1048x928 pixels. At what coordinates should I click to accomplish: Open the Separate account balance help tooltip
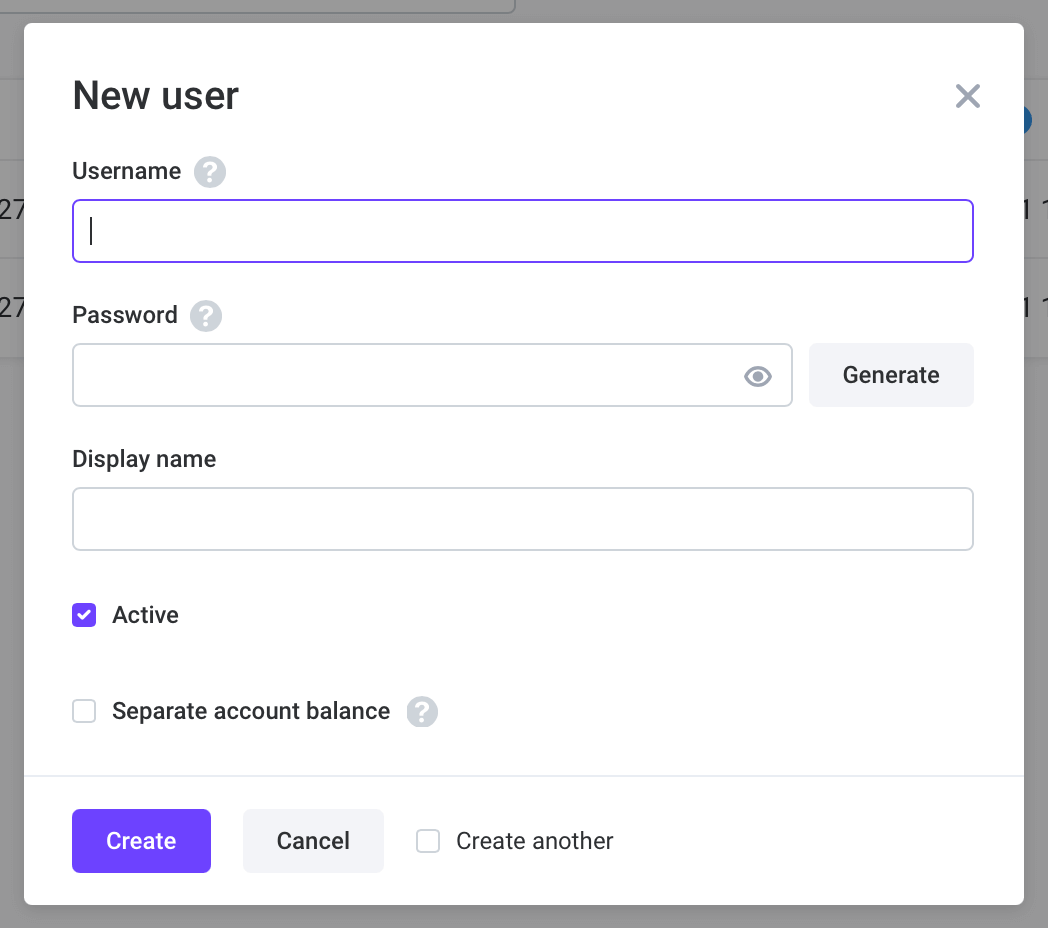(422, 711)
